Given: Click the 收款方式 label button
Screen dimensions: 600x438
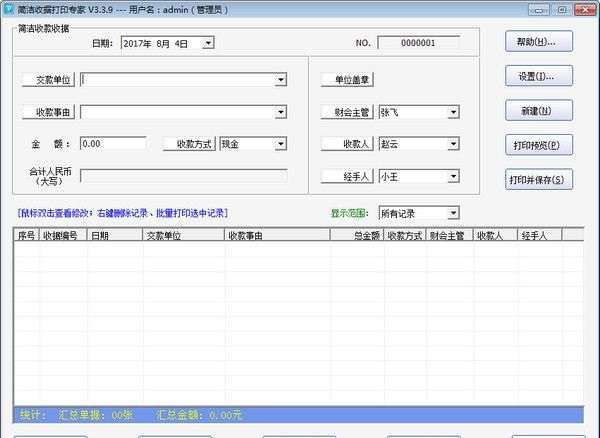Looking at the screenshot, I should pos(189,144).
